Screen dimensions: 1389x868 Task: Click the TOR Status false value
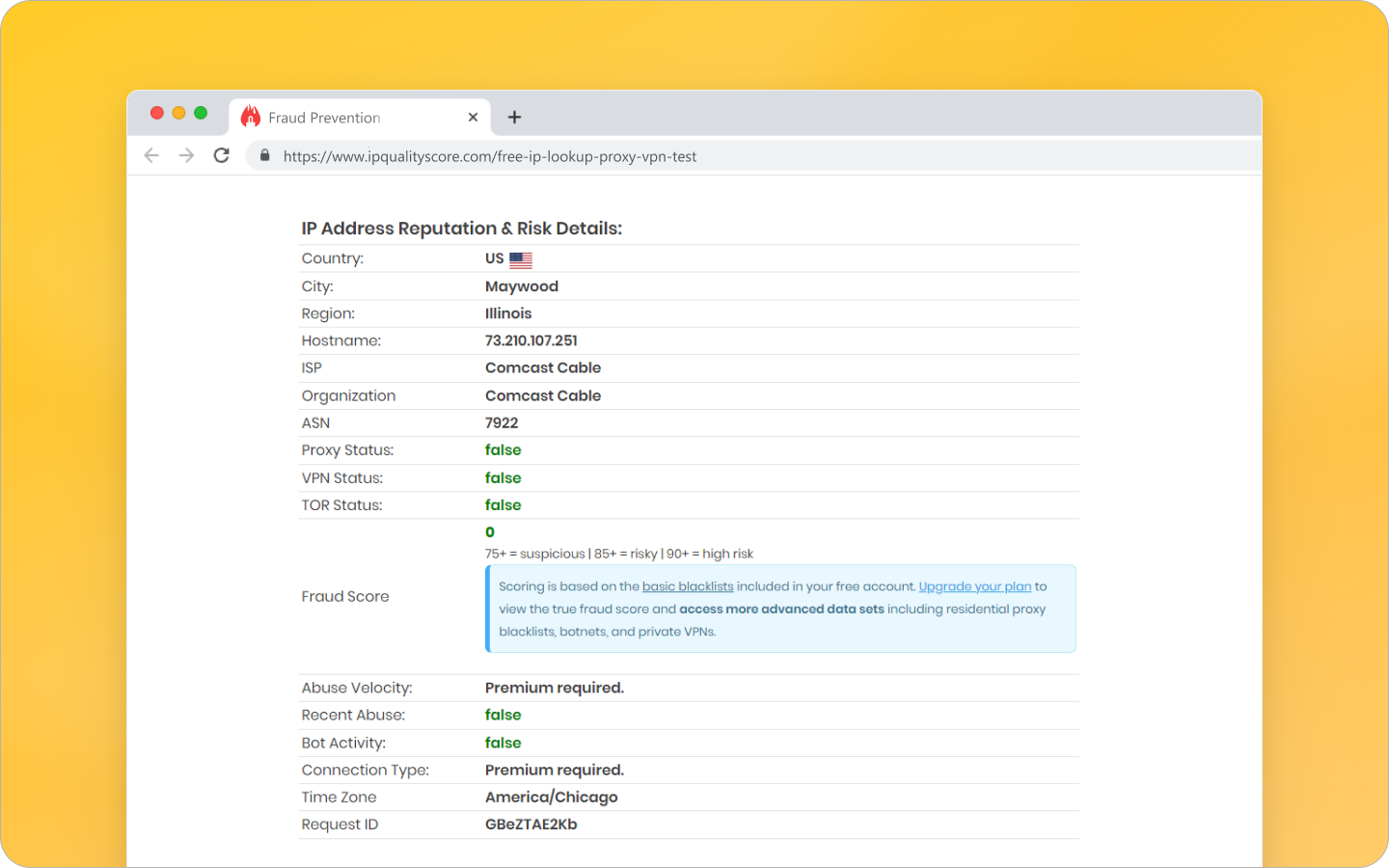504,504
